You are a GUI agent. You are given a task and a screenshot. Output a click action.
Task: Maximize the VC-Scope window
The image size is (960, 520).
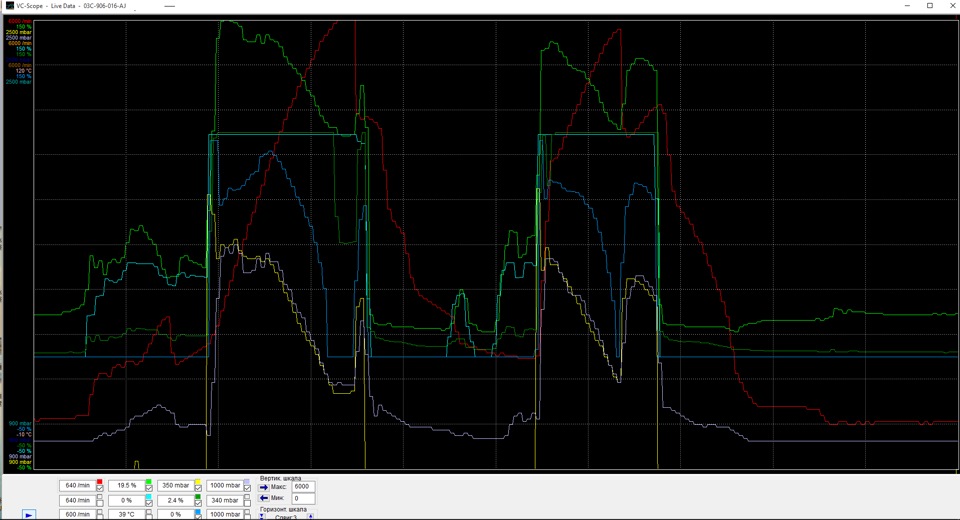(x=930, y=6)
